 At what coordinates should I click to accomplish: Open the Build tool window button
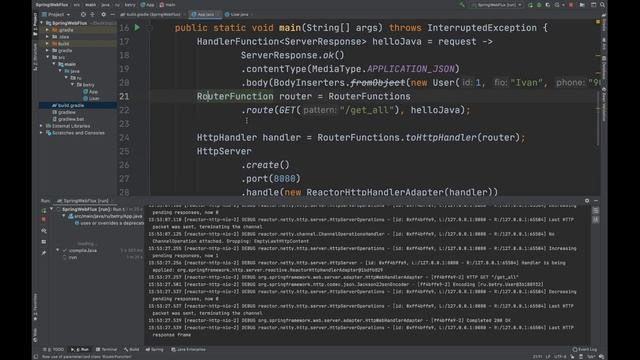(132, 350)
